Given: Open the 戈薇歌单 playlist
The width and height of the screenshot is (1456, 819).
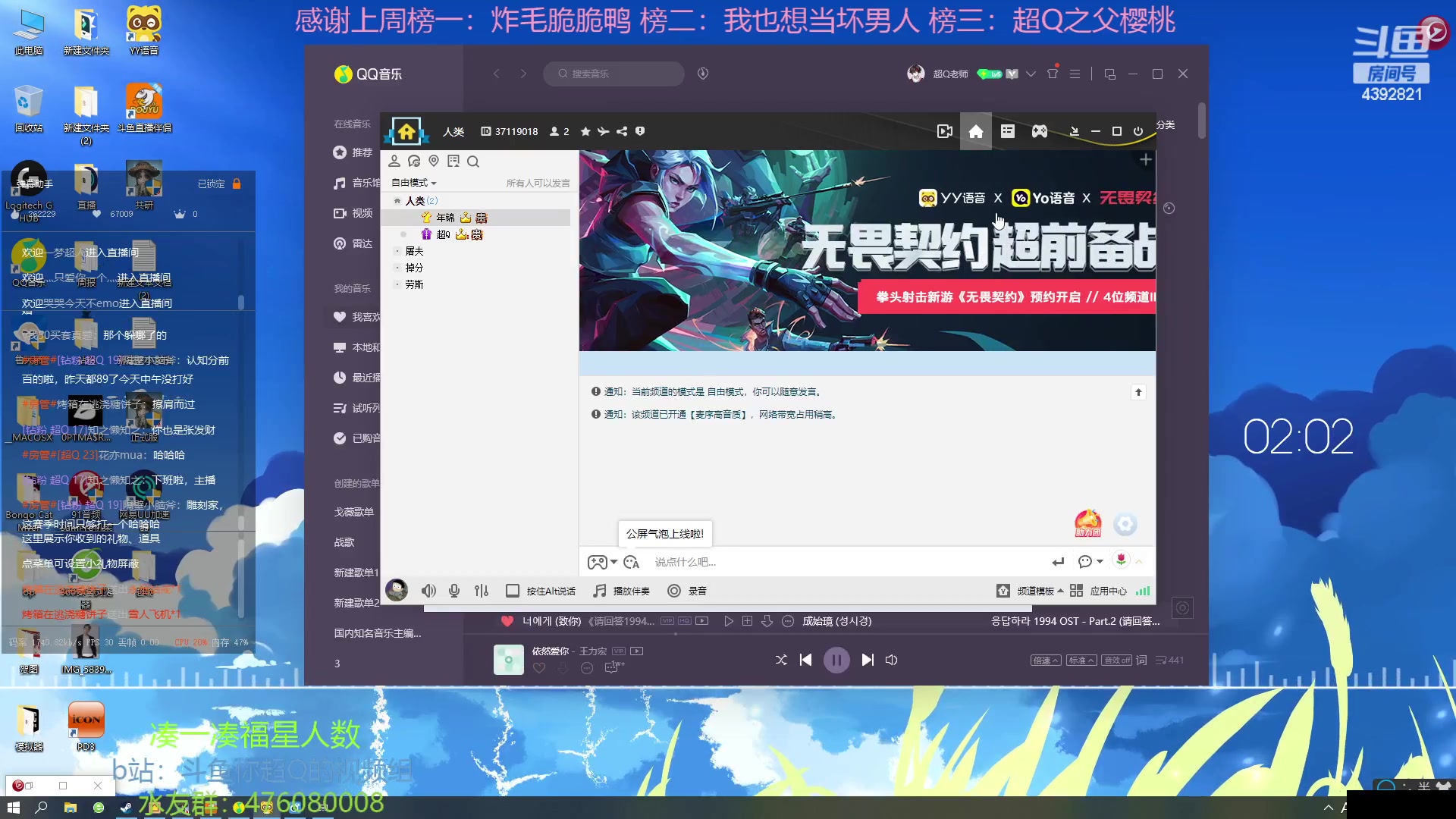Looking at the screenshot, I should 354,512.
